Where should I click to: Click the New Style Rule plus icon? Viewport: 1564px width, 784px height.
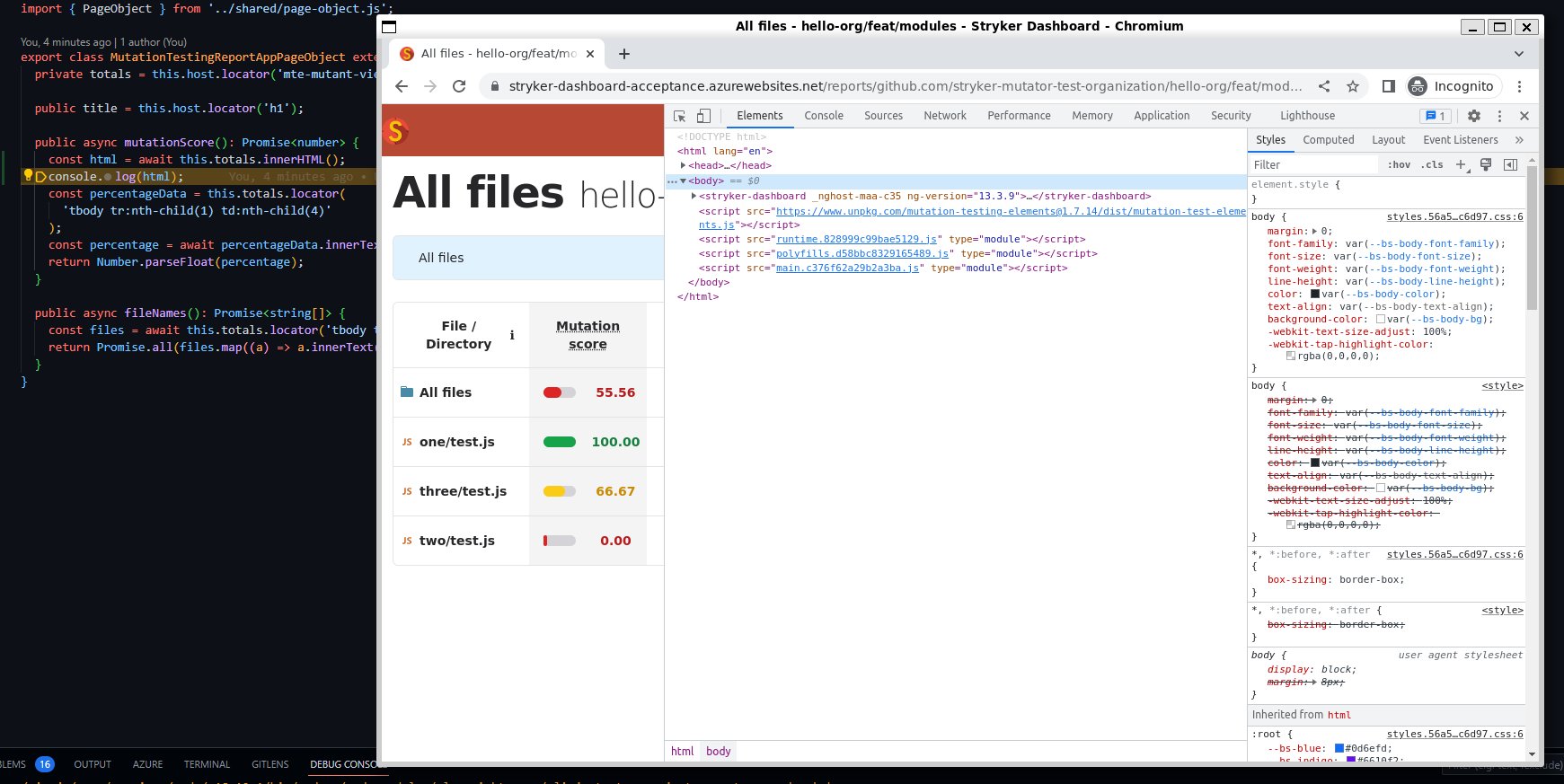pos(1462,164)
